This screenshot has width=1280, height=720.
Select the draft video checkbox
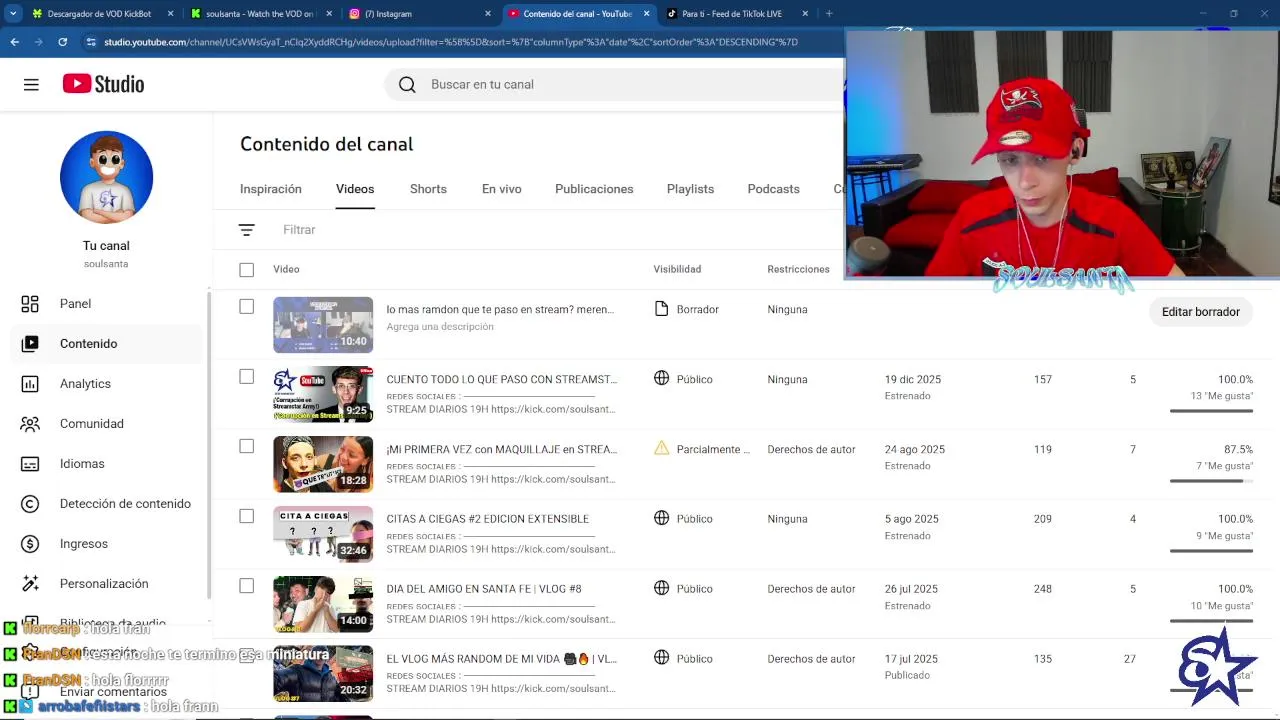point(247,307)
